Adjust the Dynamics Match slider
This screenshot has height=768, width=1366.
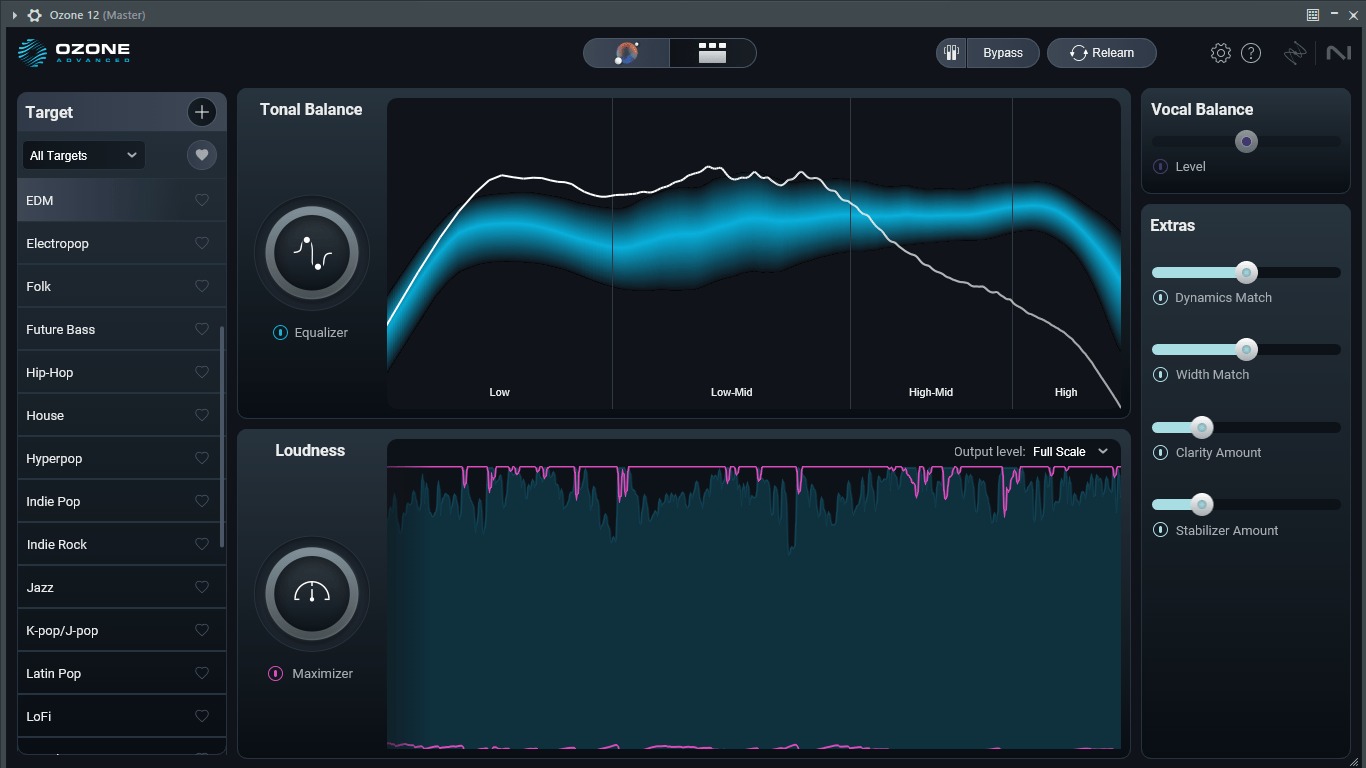point(1246,272)
